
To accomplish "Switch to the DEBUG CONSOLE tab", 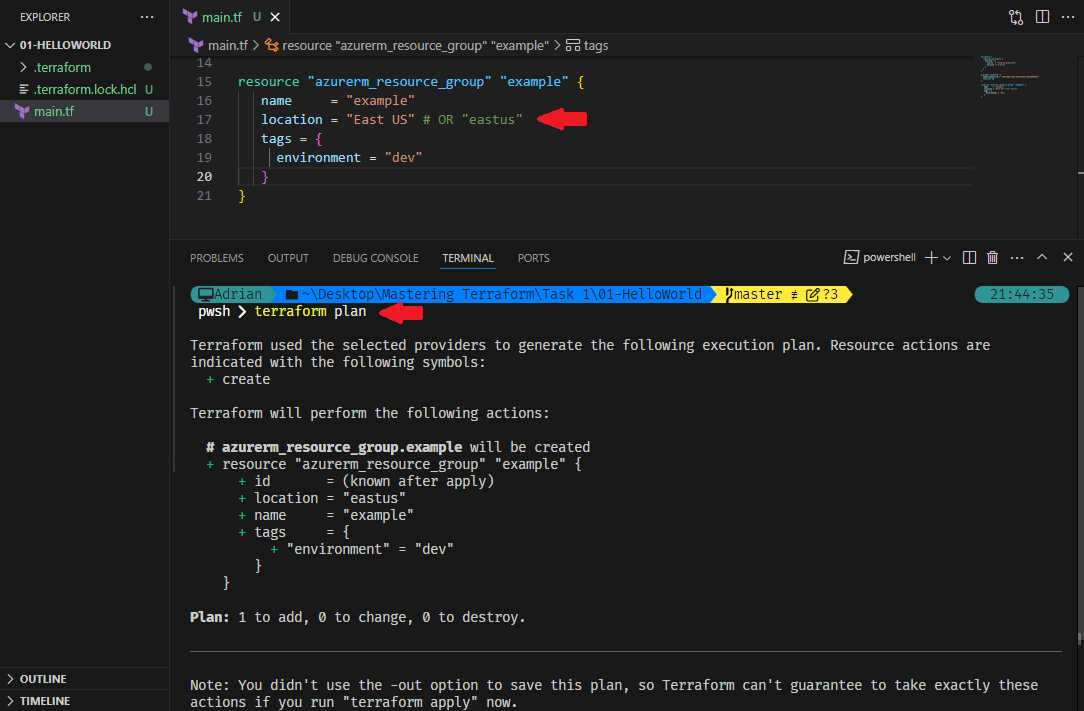I will click(x=375, y=258).
